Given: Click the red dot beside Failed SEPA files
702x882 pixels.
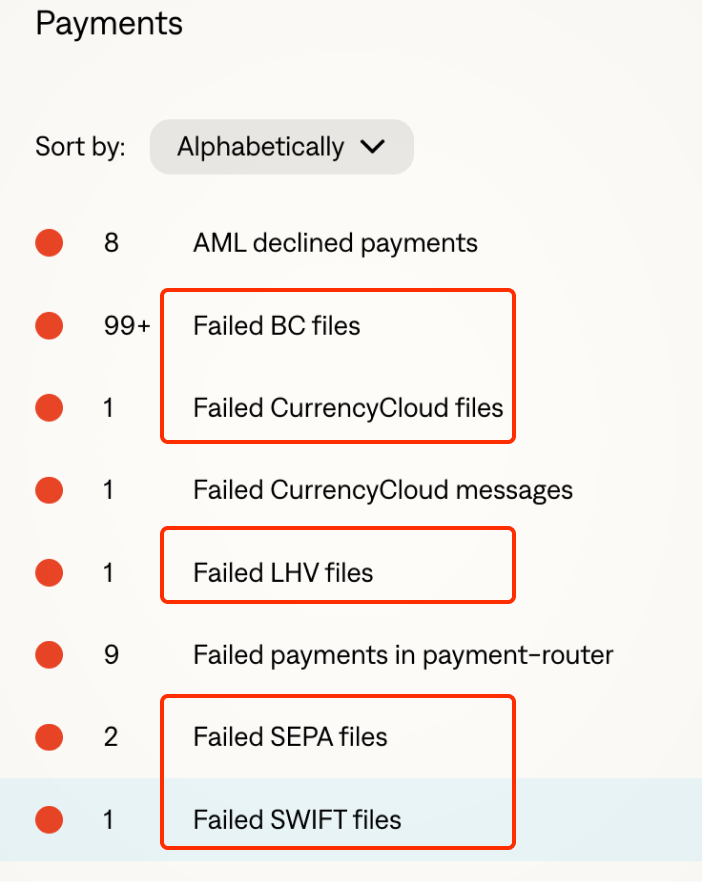Looking at the screenshot, I should pyautogui.click(x=49, y=737).
